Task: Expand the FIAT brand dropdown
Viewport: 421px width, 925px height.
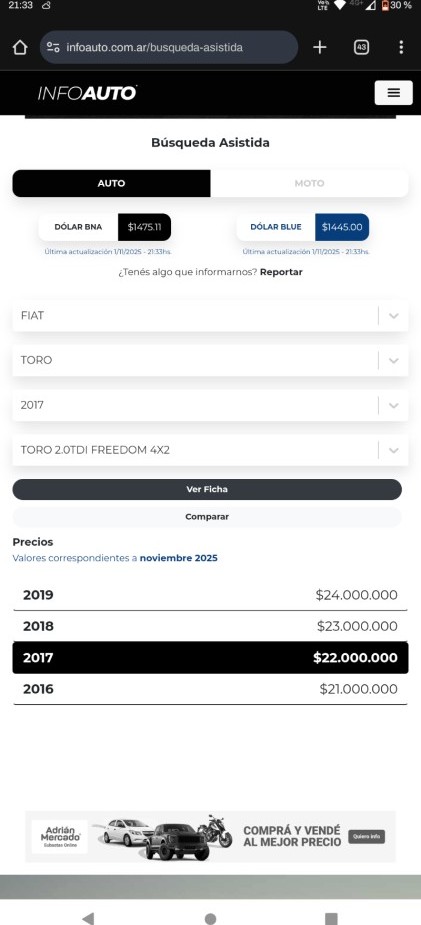Action: point(210,316)
